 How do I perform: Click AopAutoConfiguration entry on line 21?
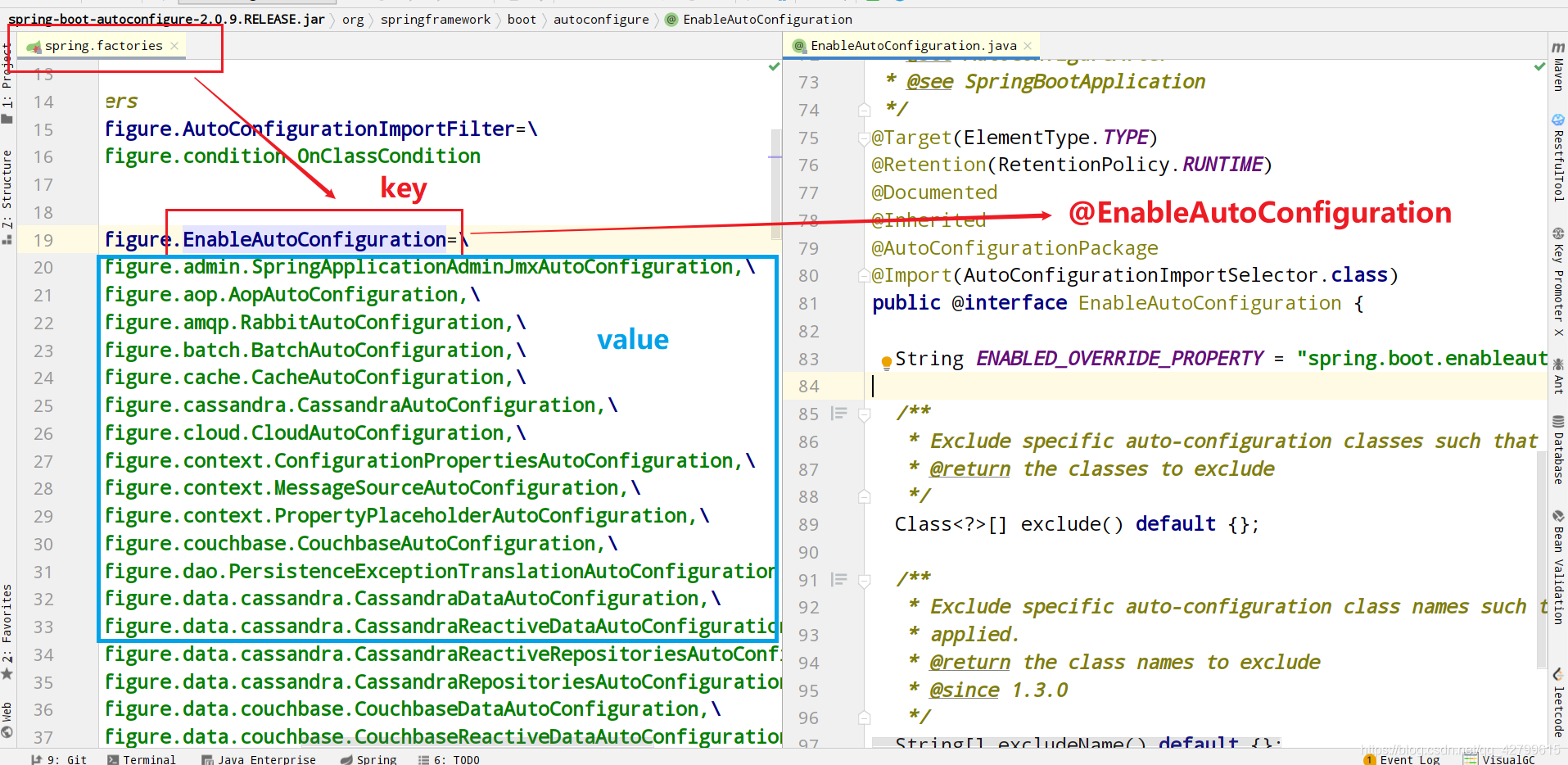click(x=343, y=295)
